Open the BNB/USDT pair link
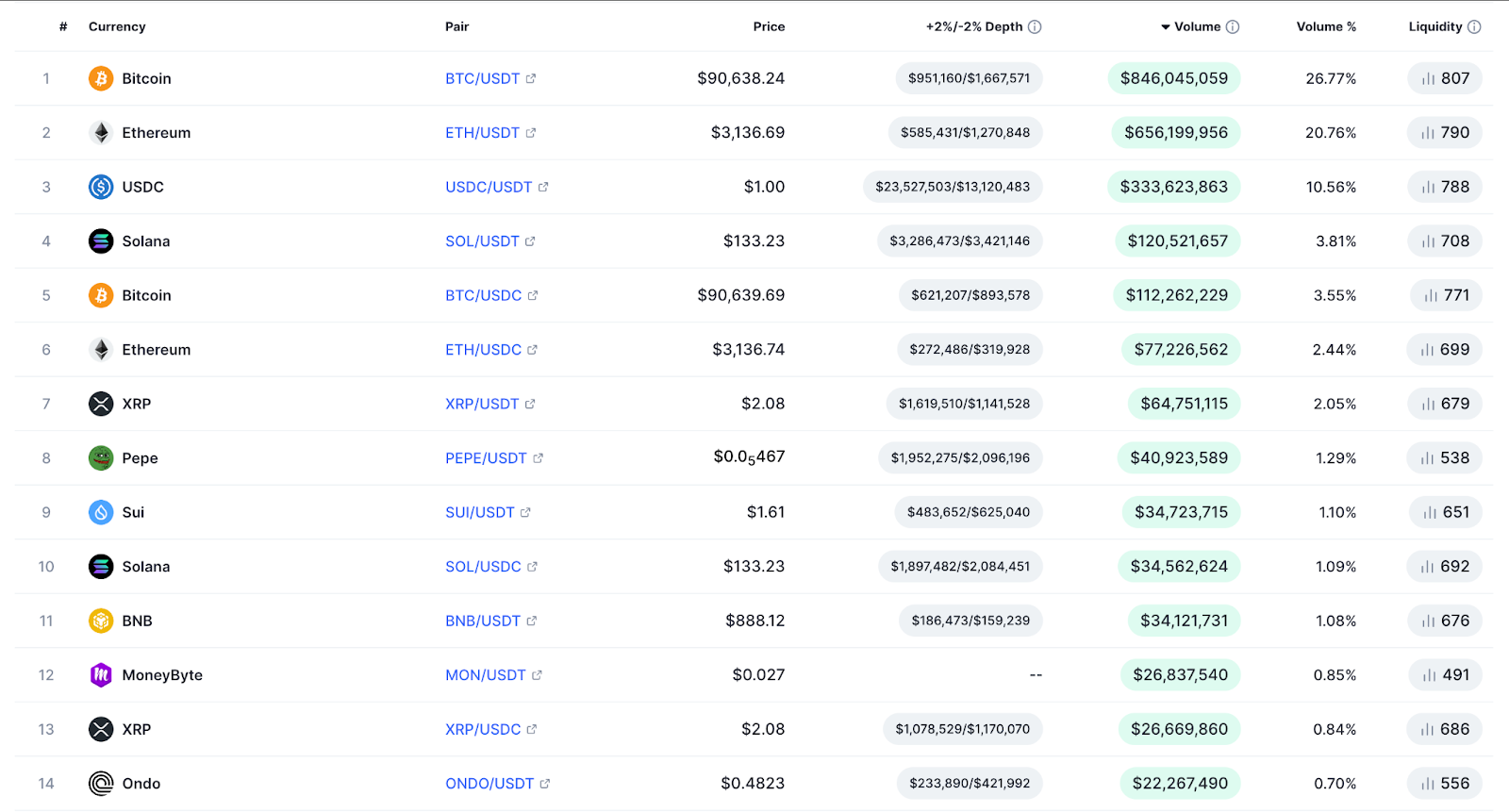 (x=483, y=621)
